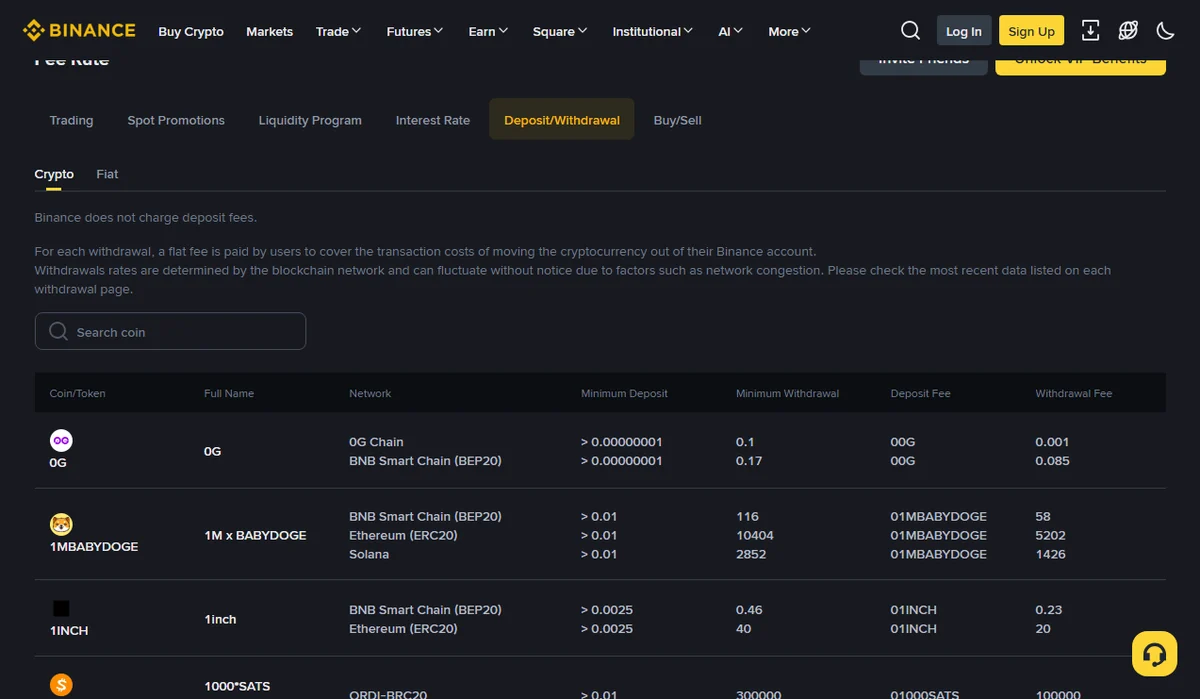Click the 1MBABYDOGE ticker label
Viewport: 1200px width, 699px height.
94,547
